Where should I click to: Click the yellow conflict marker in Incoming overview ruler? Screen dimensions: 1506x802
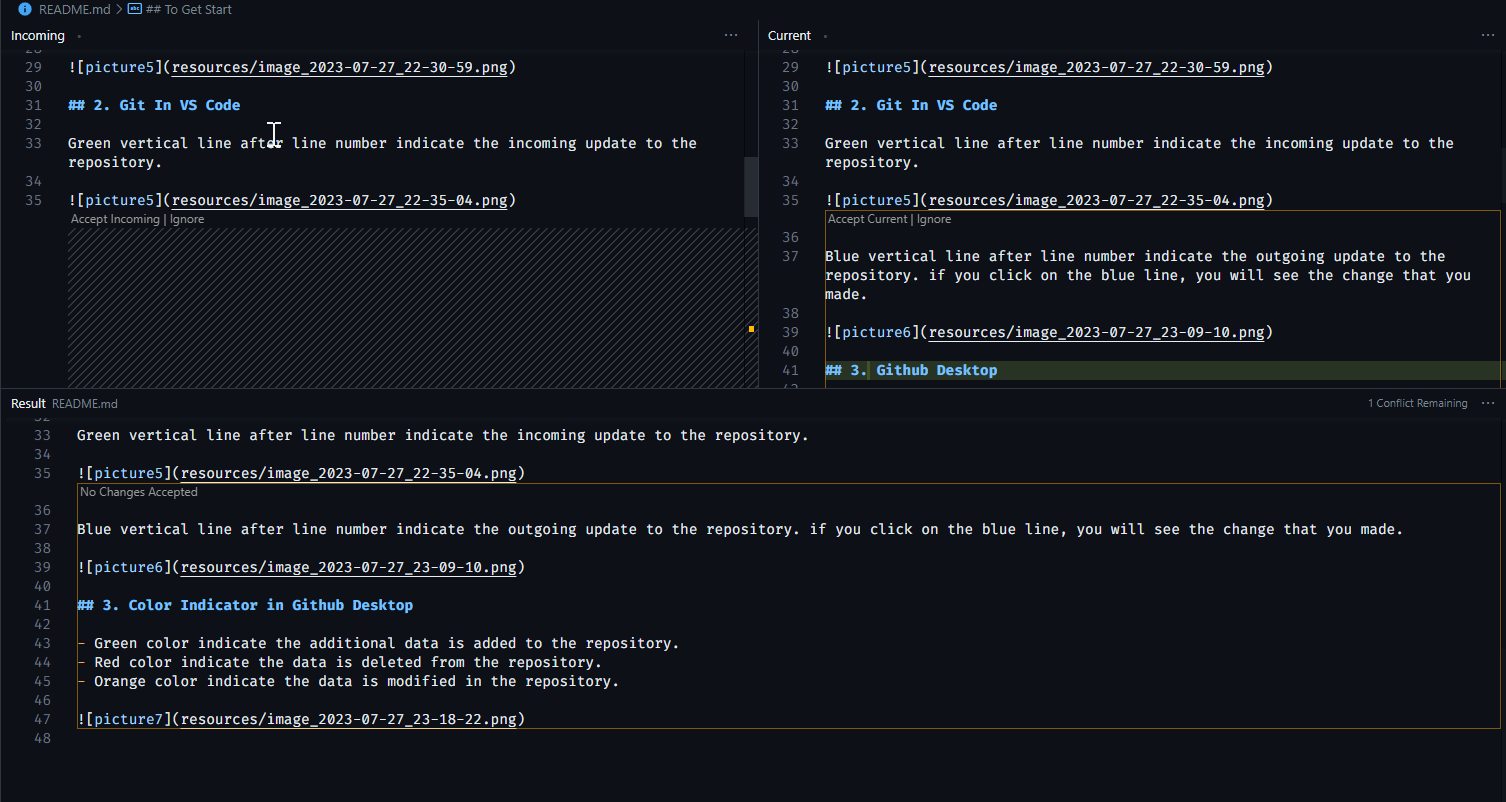(x=751, y=328)
